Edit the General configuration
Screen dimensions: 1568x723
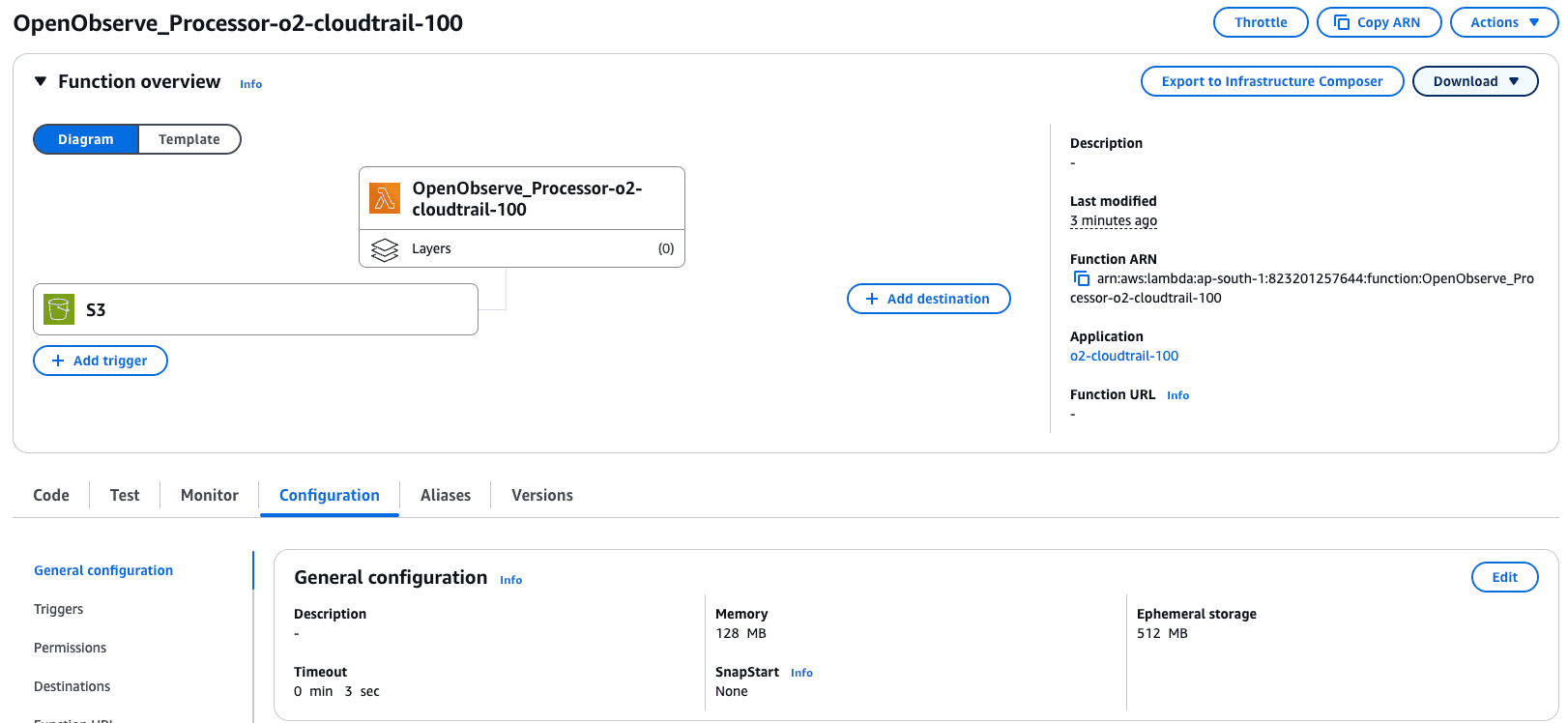[1504, 577]
